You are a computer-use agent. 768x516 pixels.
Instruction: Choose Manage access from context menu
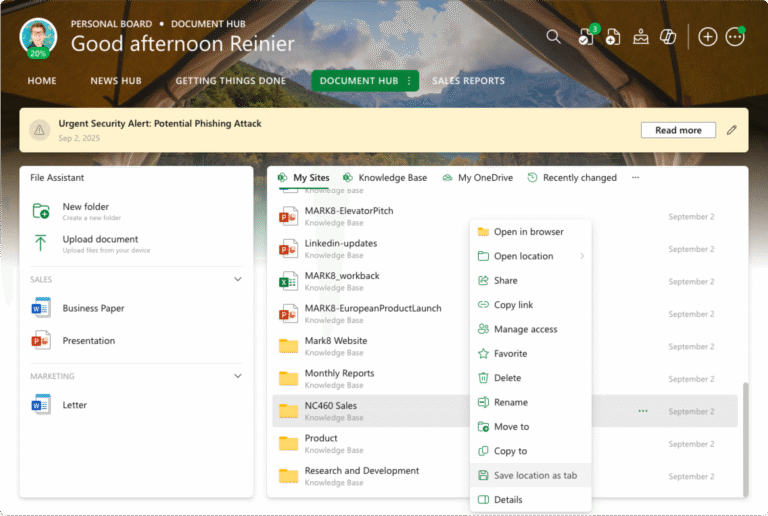[525, 329]
